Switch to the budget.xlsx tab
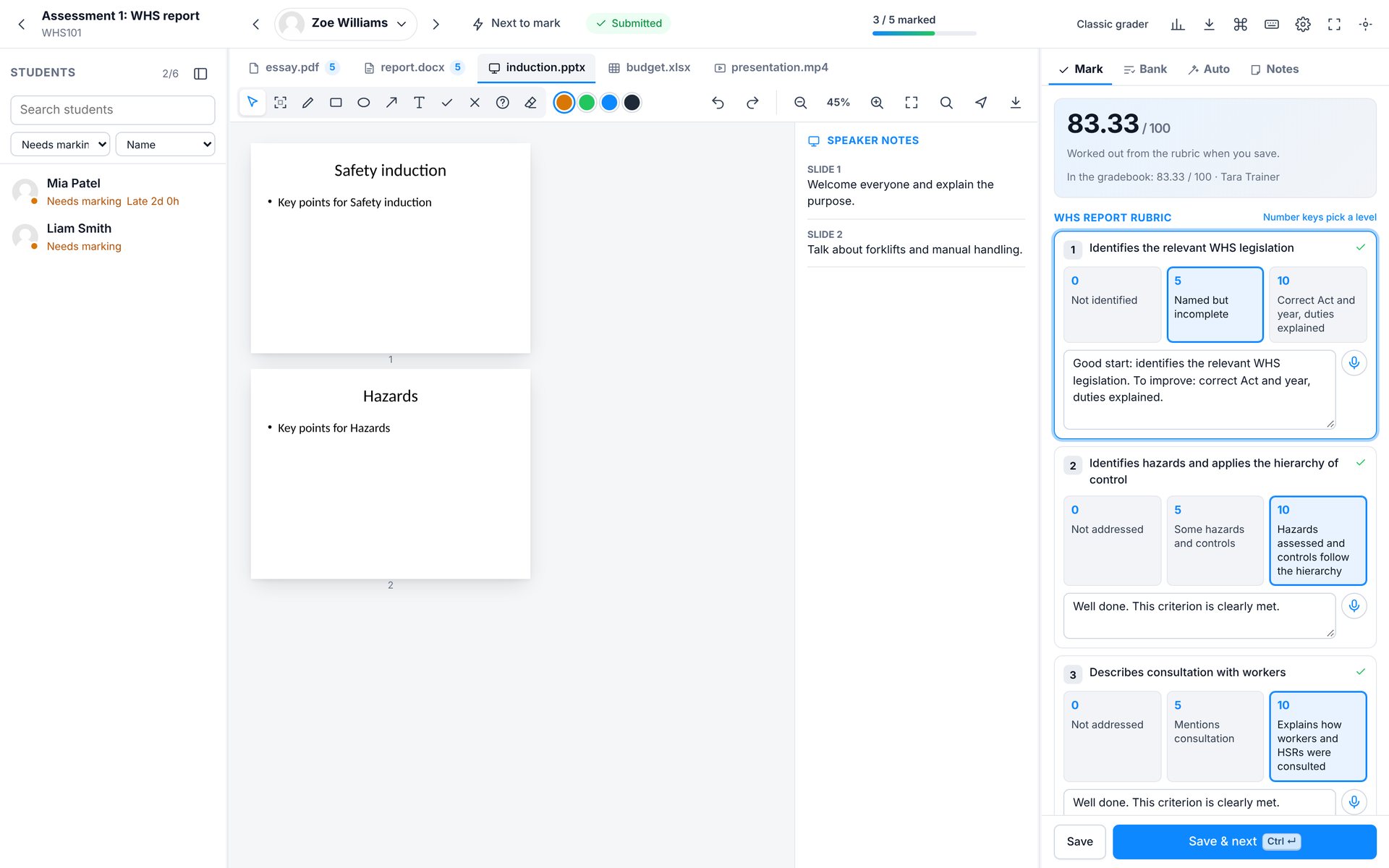 tap(649, 68)
